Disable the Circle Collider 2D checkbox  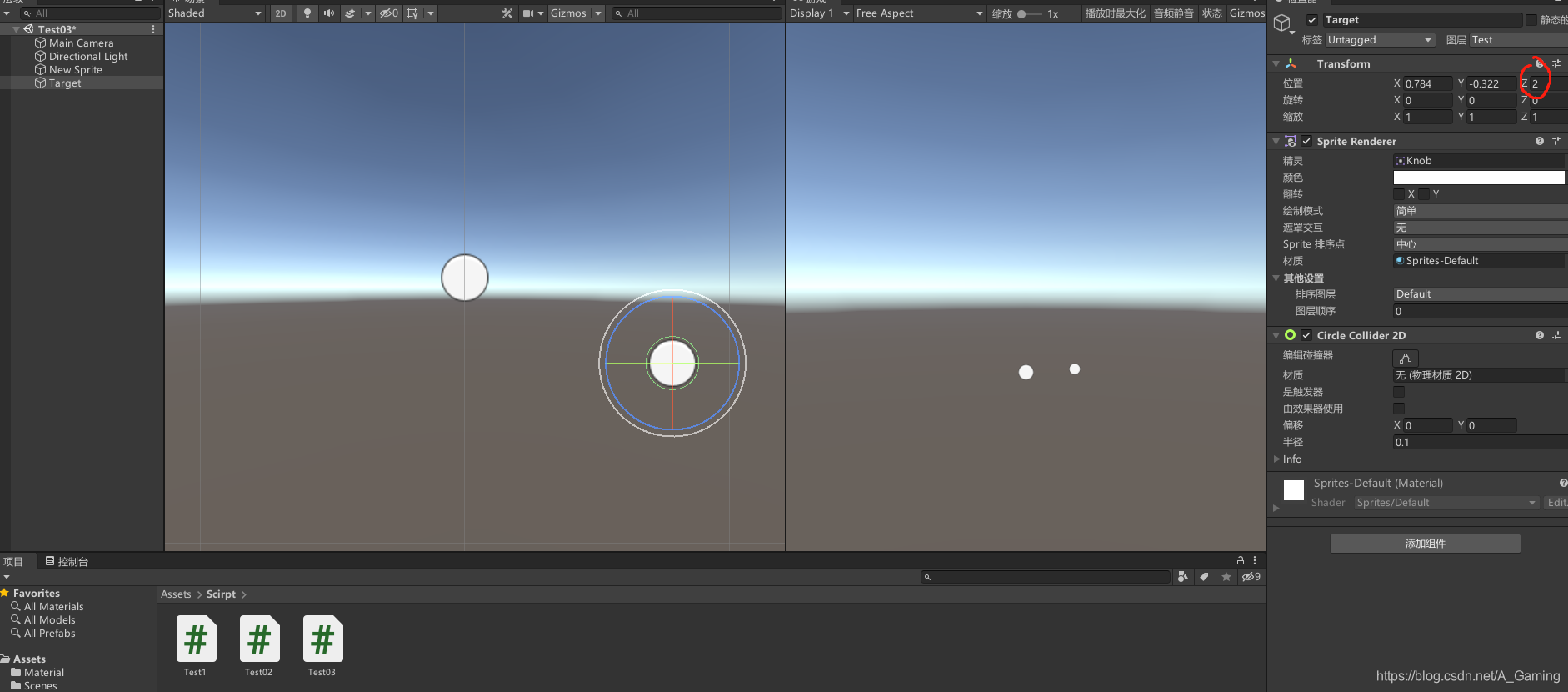(x=1306, y=335)
